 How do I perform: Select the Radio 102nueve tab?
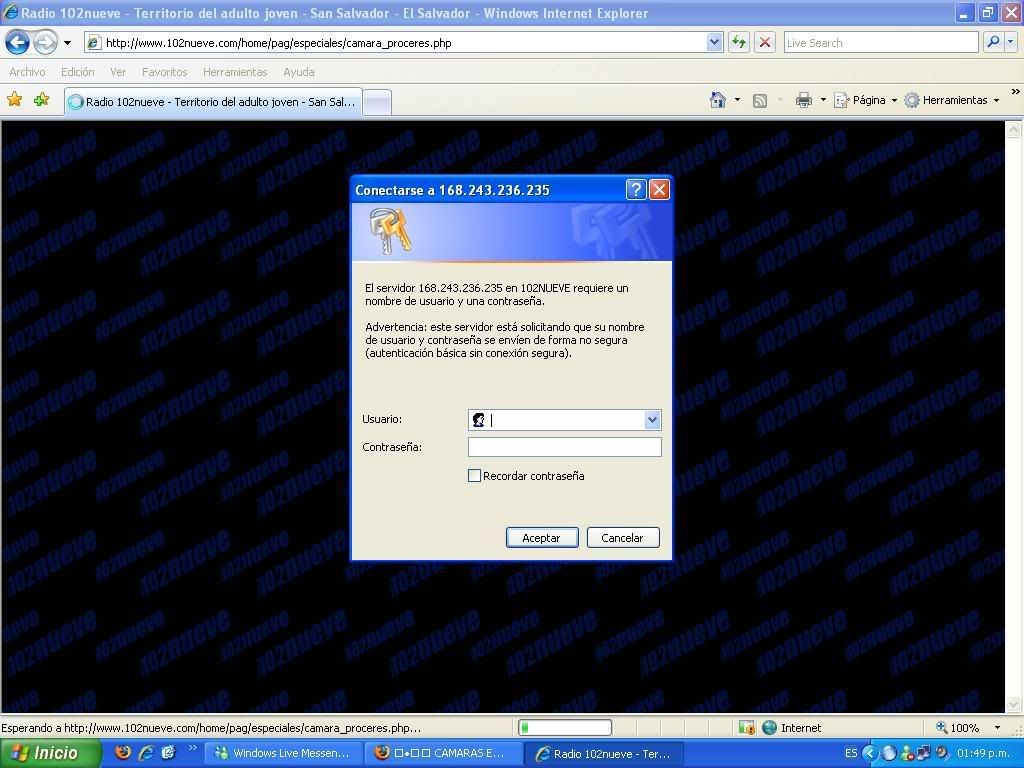(214, 102)
